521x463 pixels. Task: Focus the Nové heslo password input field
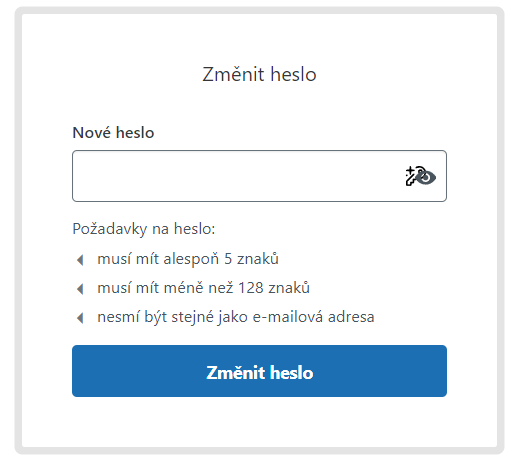coord(259,176)
